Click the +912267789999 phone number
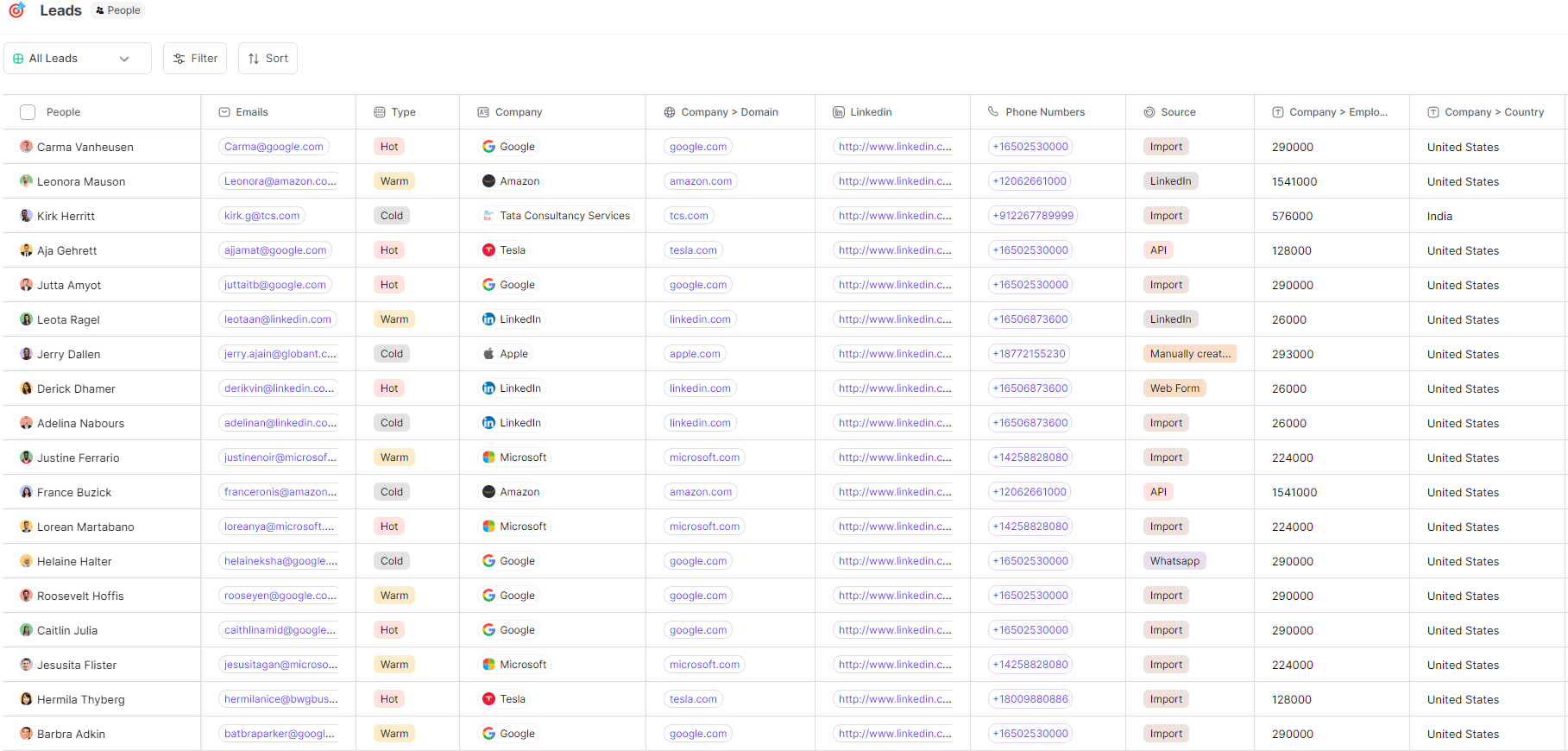The image size is (1568, 751). (1033, 216)
